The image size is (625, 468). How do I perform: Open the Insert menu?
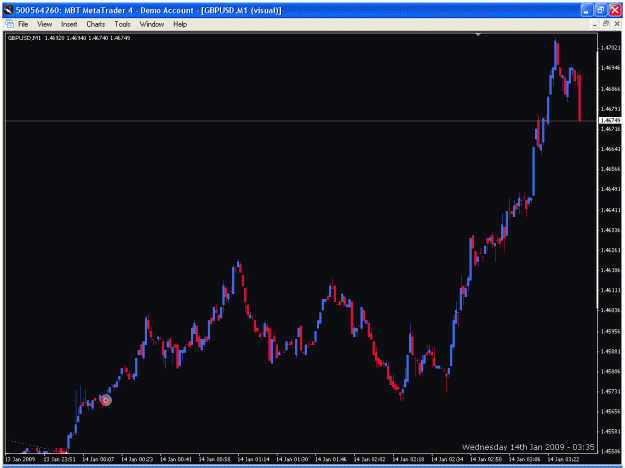pos(69,24)
